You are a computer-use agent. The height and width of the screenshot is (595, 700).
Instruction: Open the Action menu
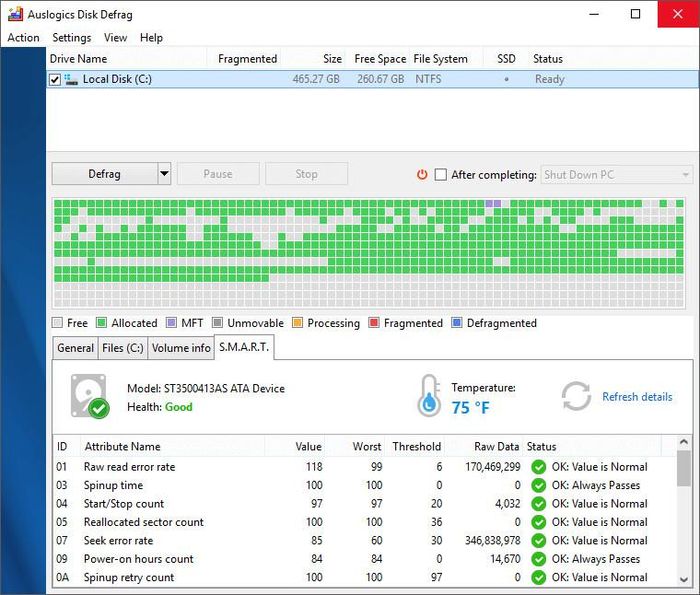pyautogui.click(x=23, y=38)
